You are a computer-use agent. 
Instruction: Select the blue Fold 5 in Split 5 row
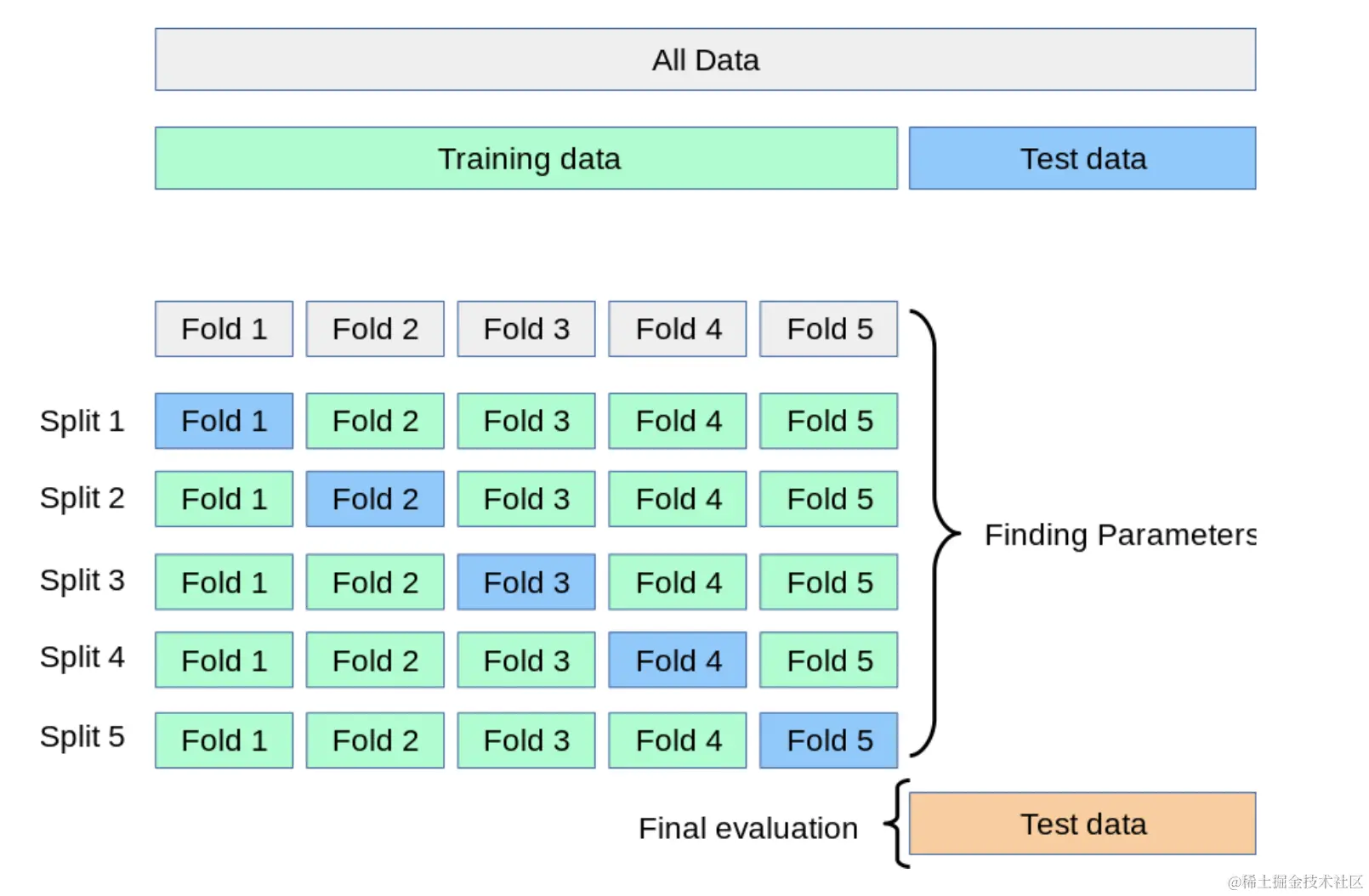pyautogui.click(x=828, y=740)
